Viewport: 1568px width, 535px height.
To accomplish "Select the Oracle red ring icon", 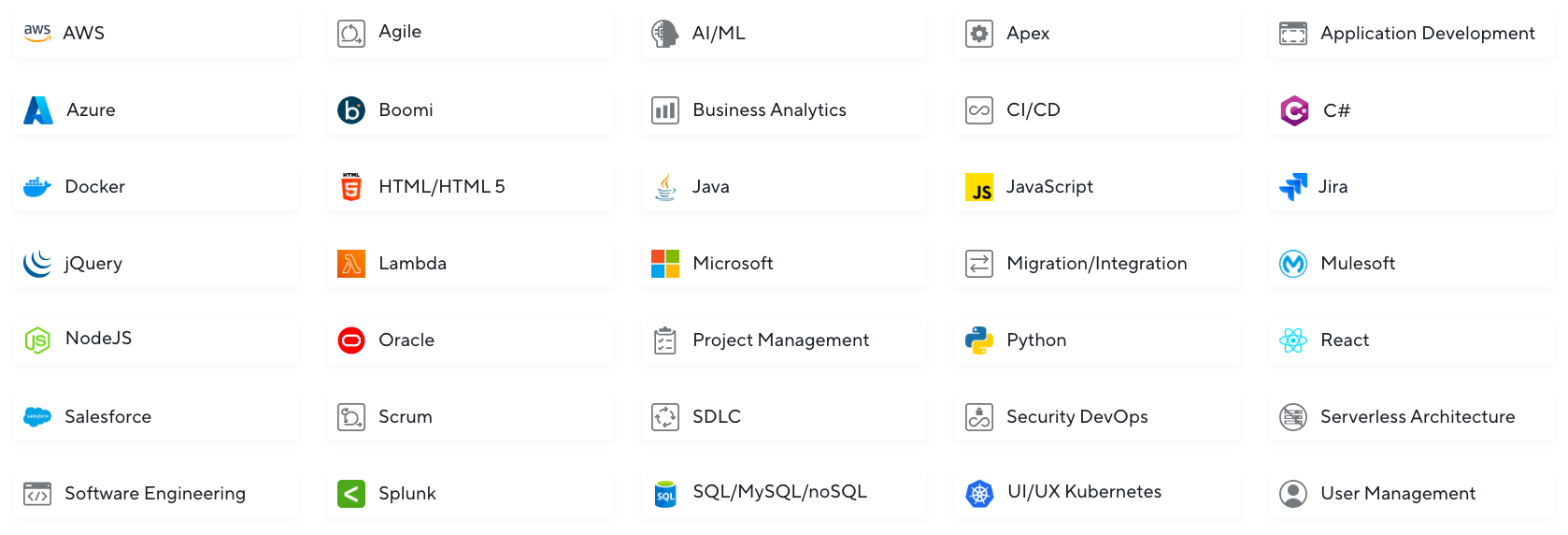I will click(351, 340).
